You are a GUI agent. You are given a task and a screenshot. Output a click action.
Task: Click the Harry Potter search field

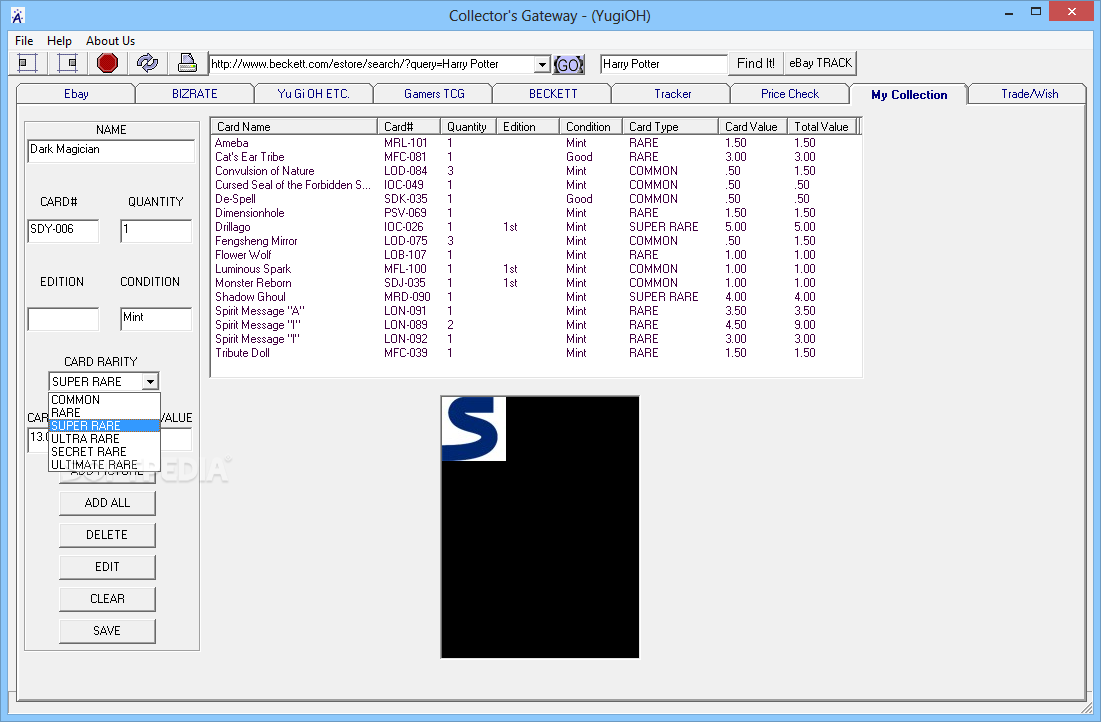(x=664, y=65)
